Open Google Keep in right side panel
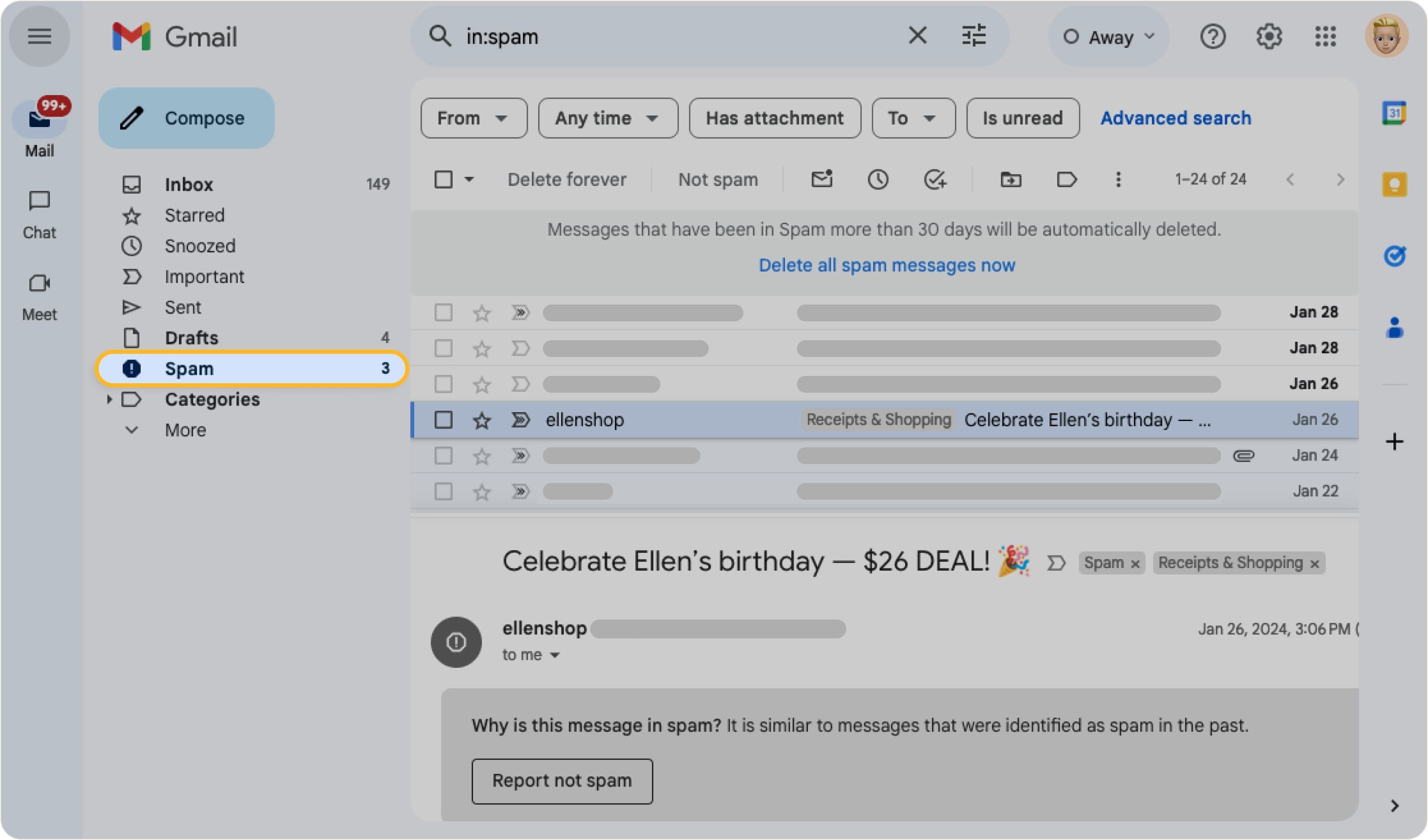This screenshot has height=840, width=1428. pyautogui.click(x=1394, y=183)
